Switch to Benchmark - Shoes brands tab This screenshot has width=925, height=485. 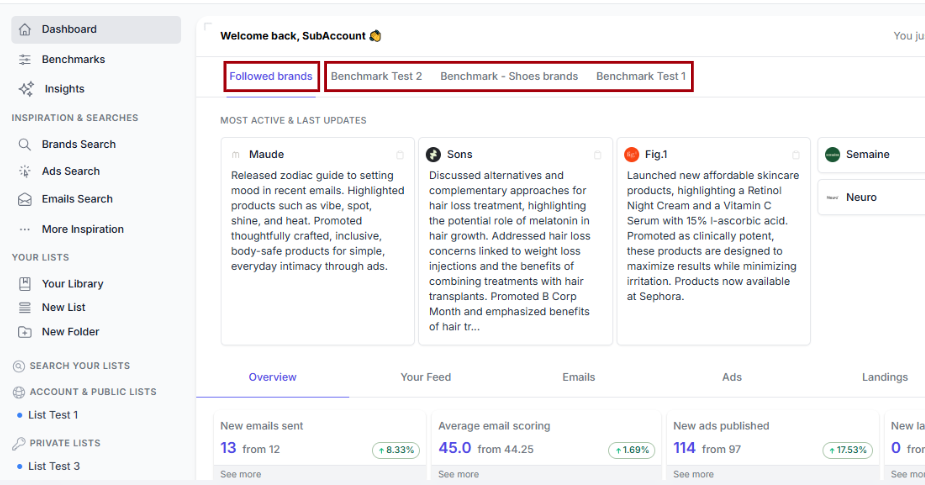(509, 76)
